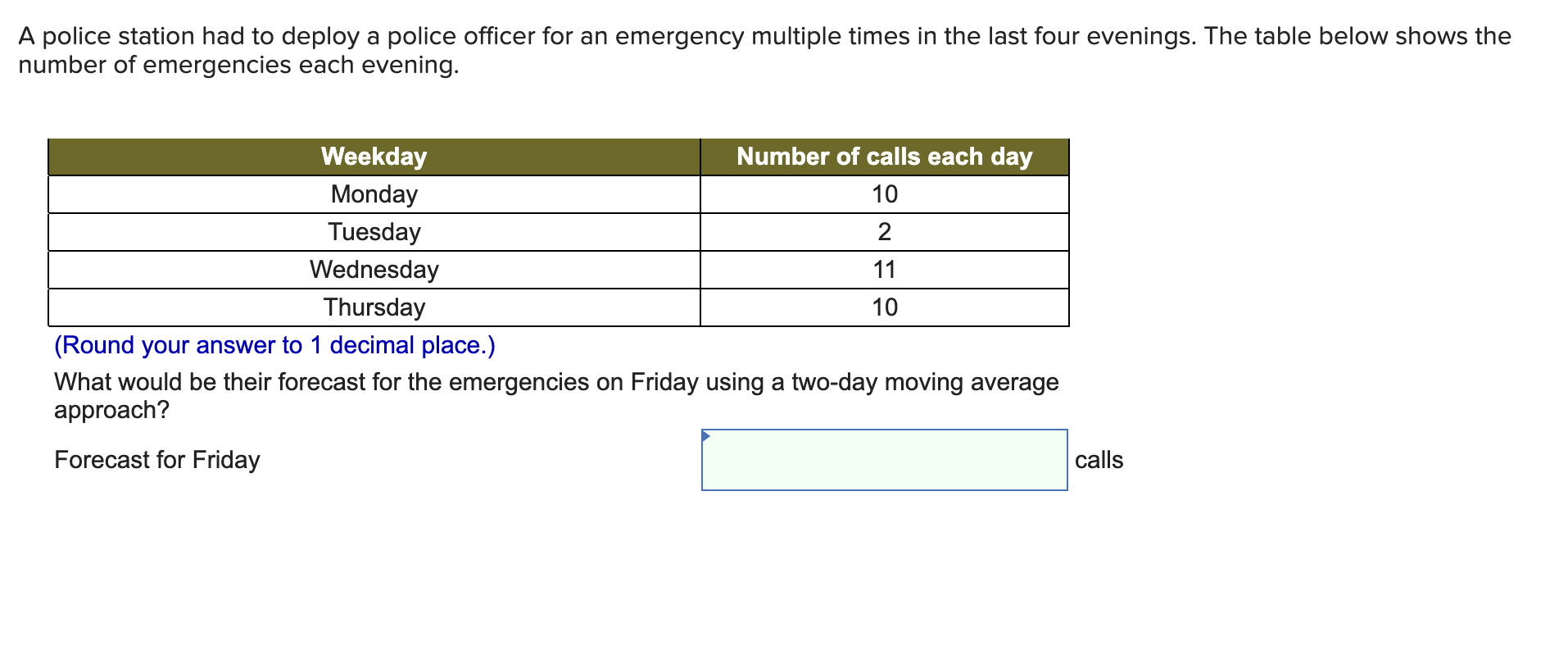Select the Weekday column header
Image resolution: width=1568 pixels, height=646 pixels.
coord(374,156)
